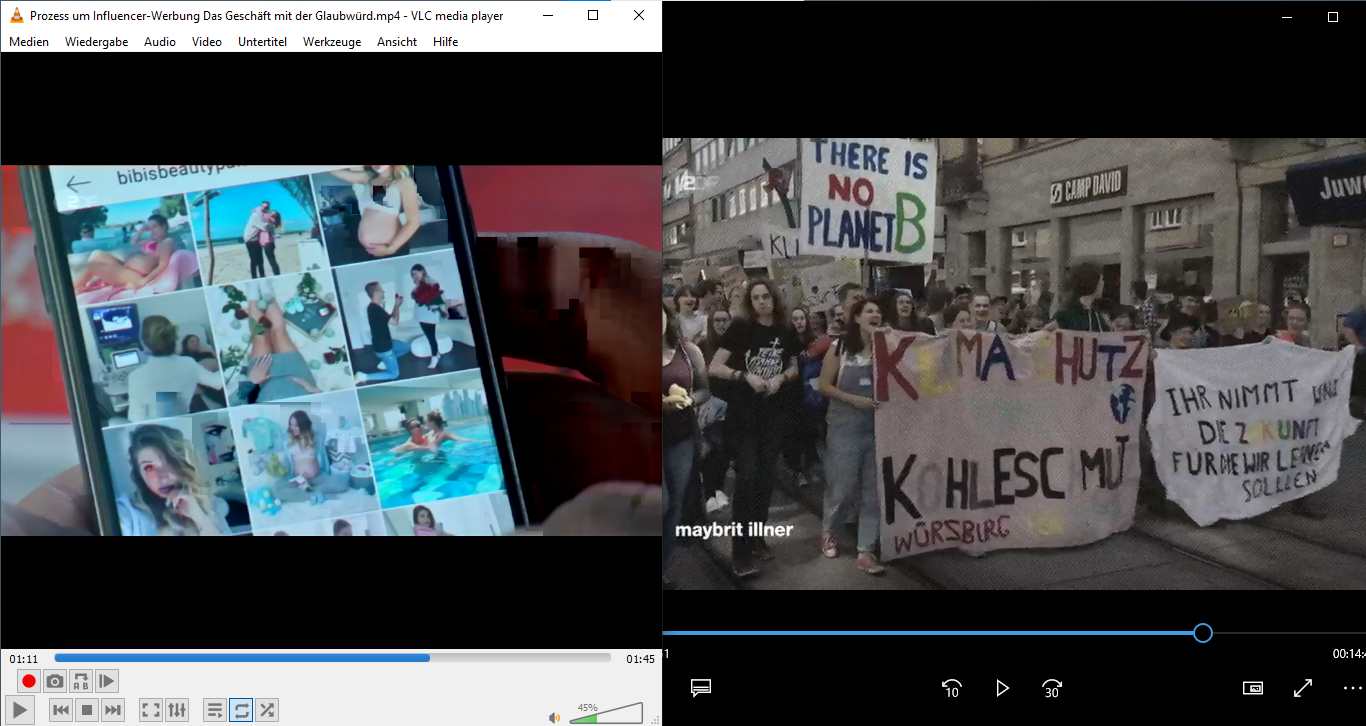Toggle shuffle random playback
1366x726 pixels.
pyautogui.click(x=267, y=710)
